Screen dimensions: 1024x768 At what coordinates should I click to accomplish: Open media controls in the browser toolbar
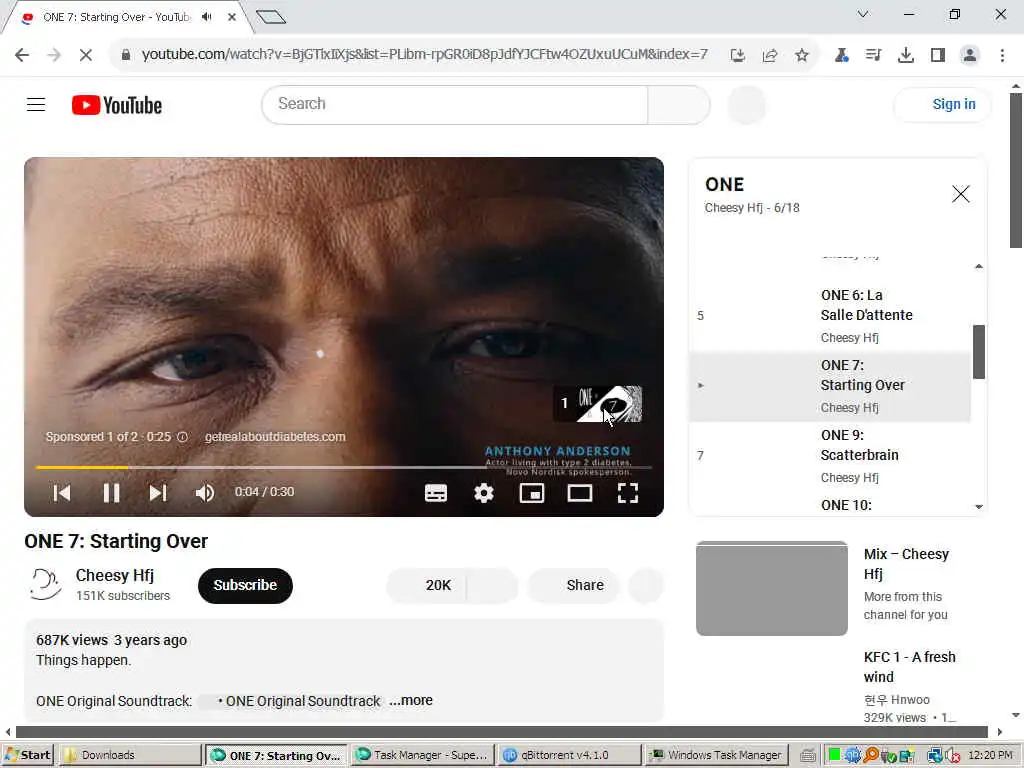873,55
